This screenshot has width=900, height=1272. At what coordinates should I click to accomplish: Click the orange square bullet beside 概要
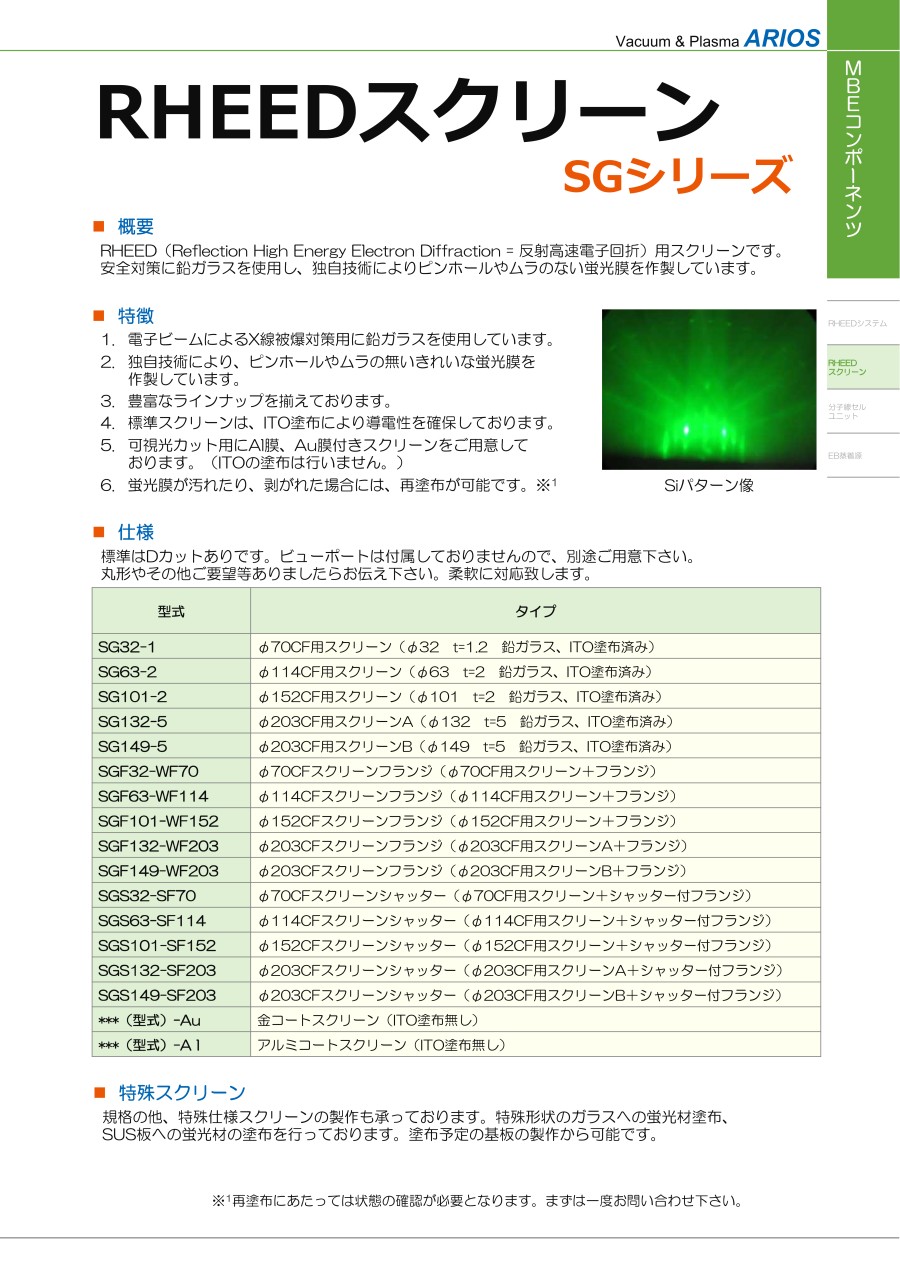point(98,226)
